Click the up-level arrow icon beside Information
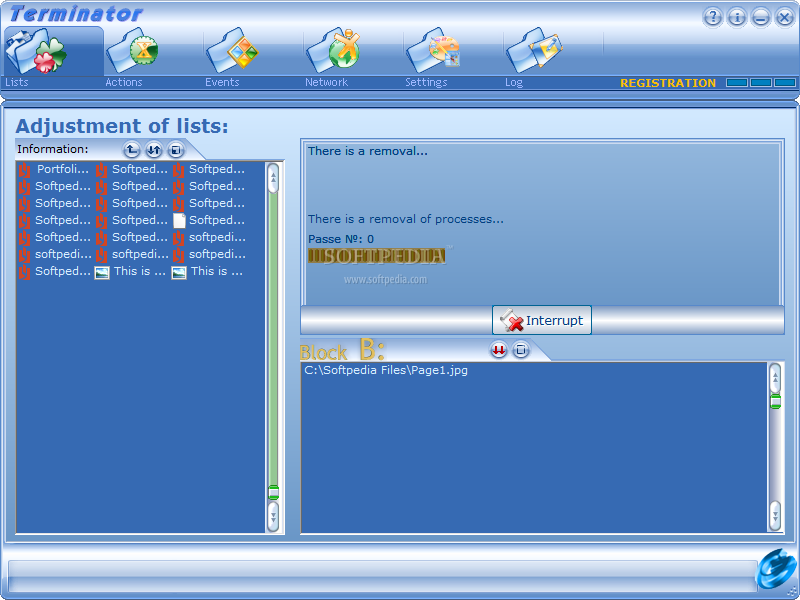 [x=132, y=150]
